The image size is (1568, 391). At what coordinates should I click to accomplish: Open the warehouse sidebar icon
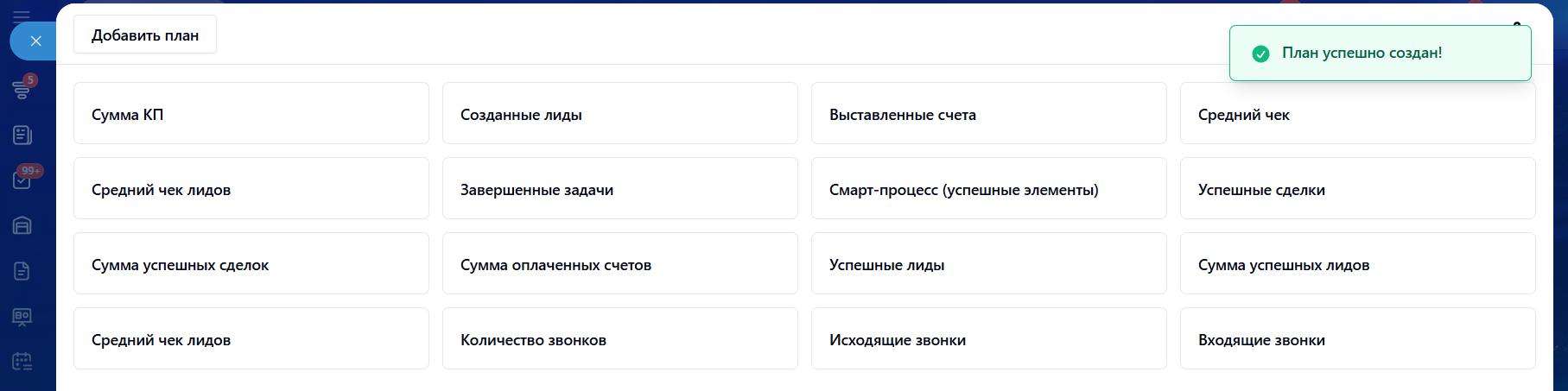point(22,225)
